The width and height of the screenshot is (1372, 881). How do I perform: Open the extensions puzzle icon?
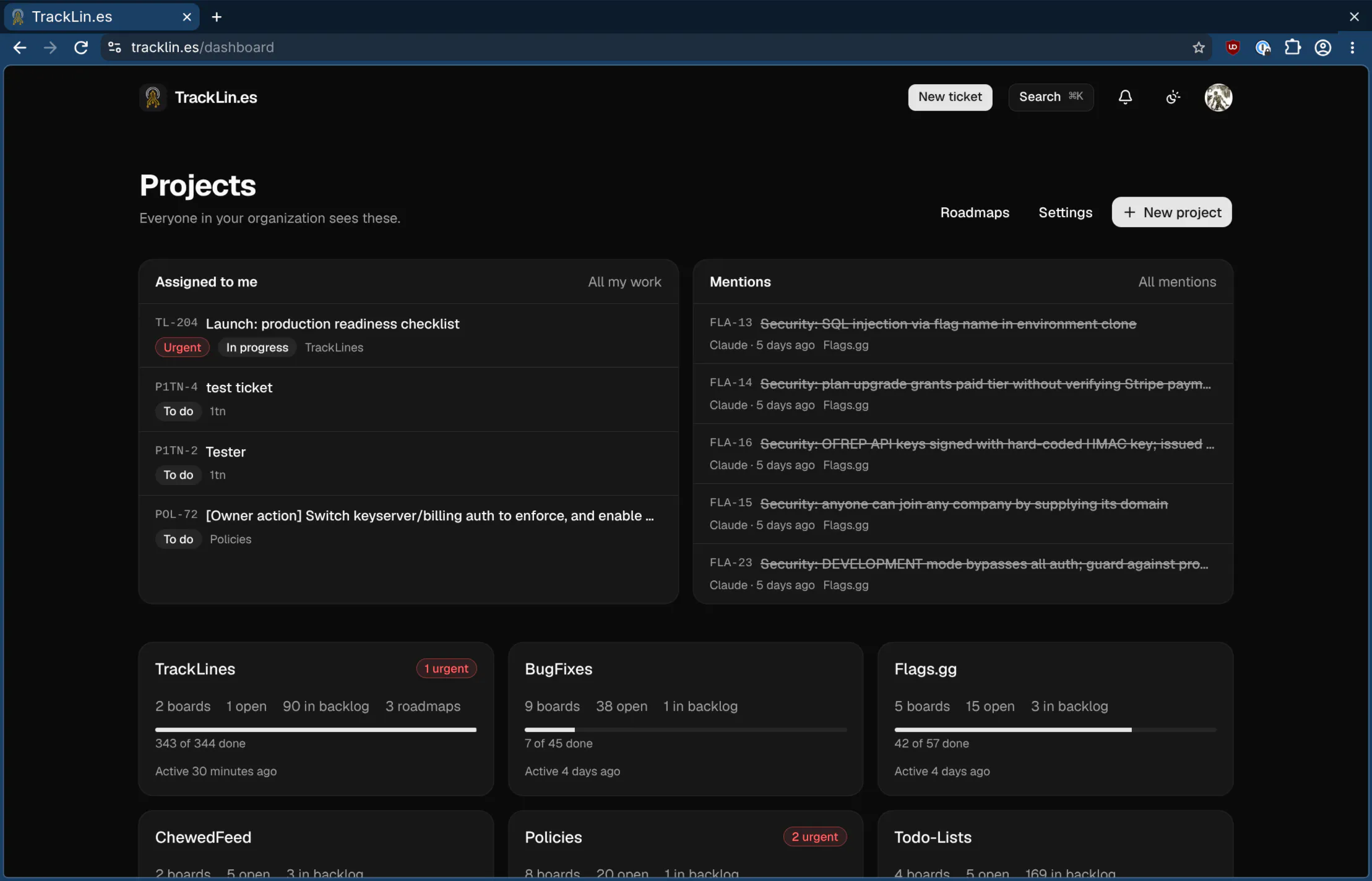(1292, 48)
